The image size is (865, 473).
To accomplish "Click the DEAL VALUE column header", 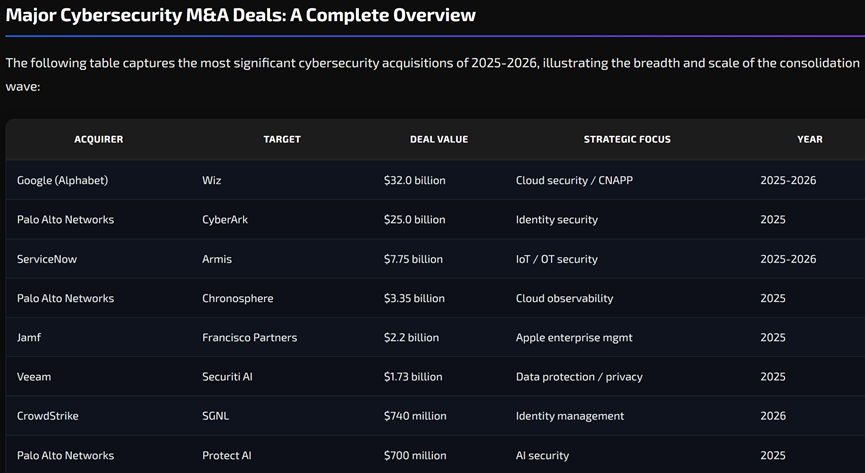I will click(439, 140).
